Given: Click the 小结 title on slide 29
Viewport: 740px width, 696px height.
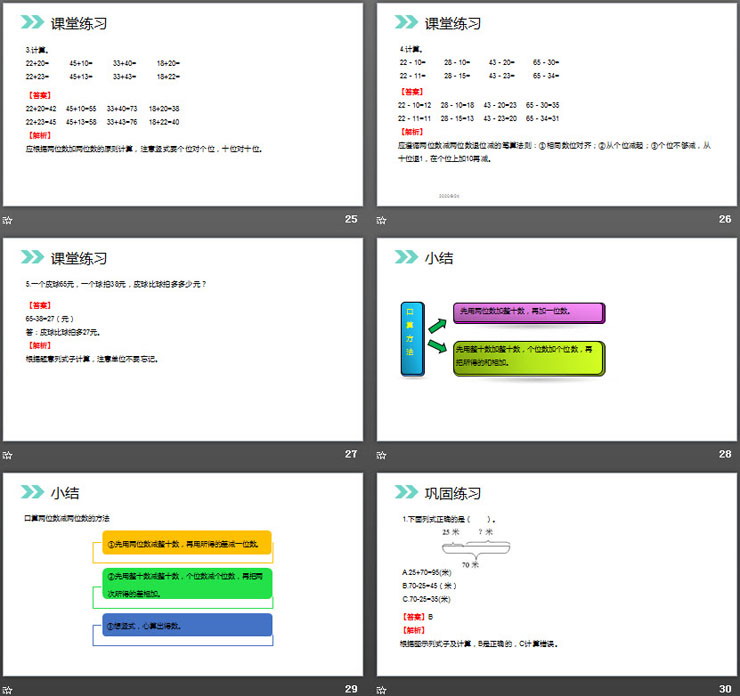Looking at the screenshot, I should [x=65, y=493].
